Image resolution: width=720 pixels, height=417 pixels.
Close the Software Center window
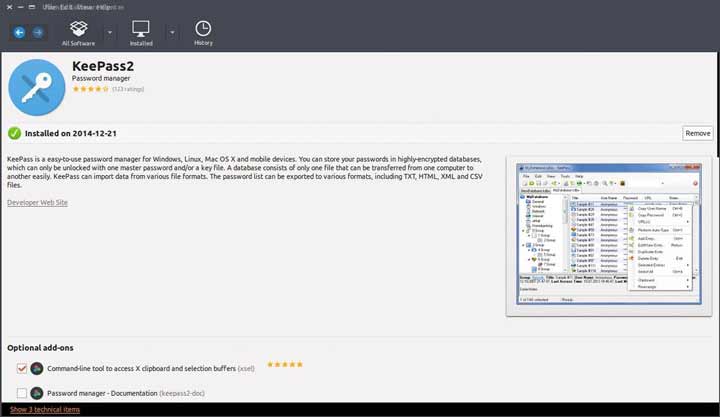(9, 7)
